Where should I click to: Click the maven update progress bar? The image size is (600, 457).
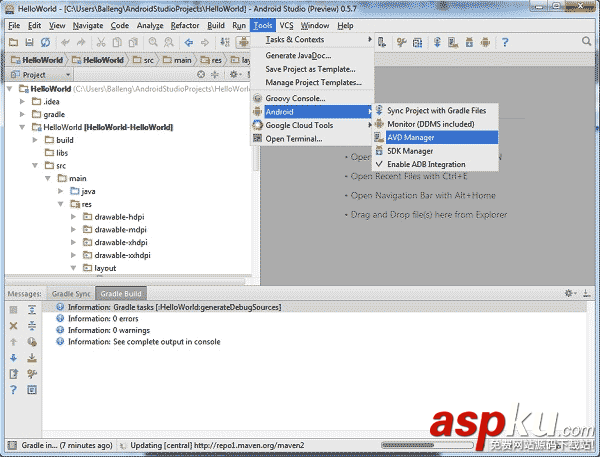[427, 445]
